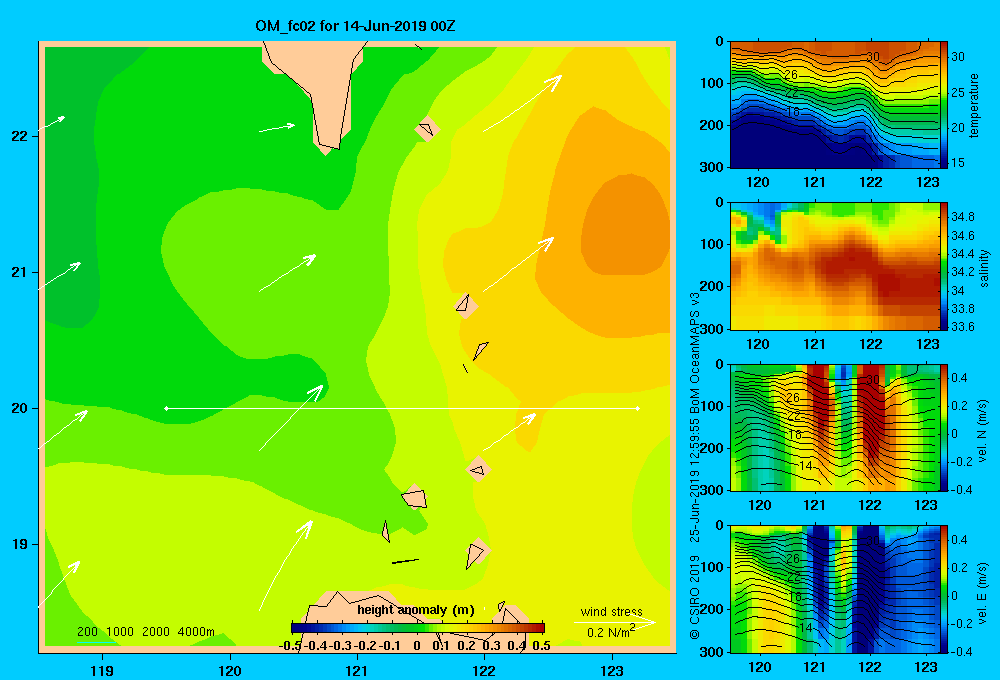The image size is (1000, 680).
Task: Click longitude label 121 on the salinity panel
Action: (x=814, y=344)
